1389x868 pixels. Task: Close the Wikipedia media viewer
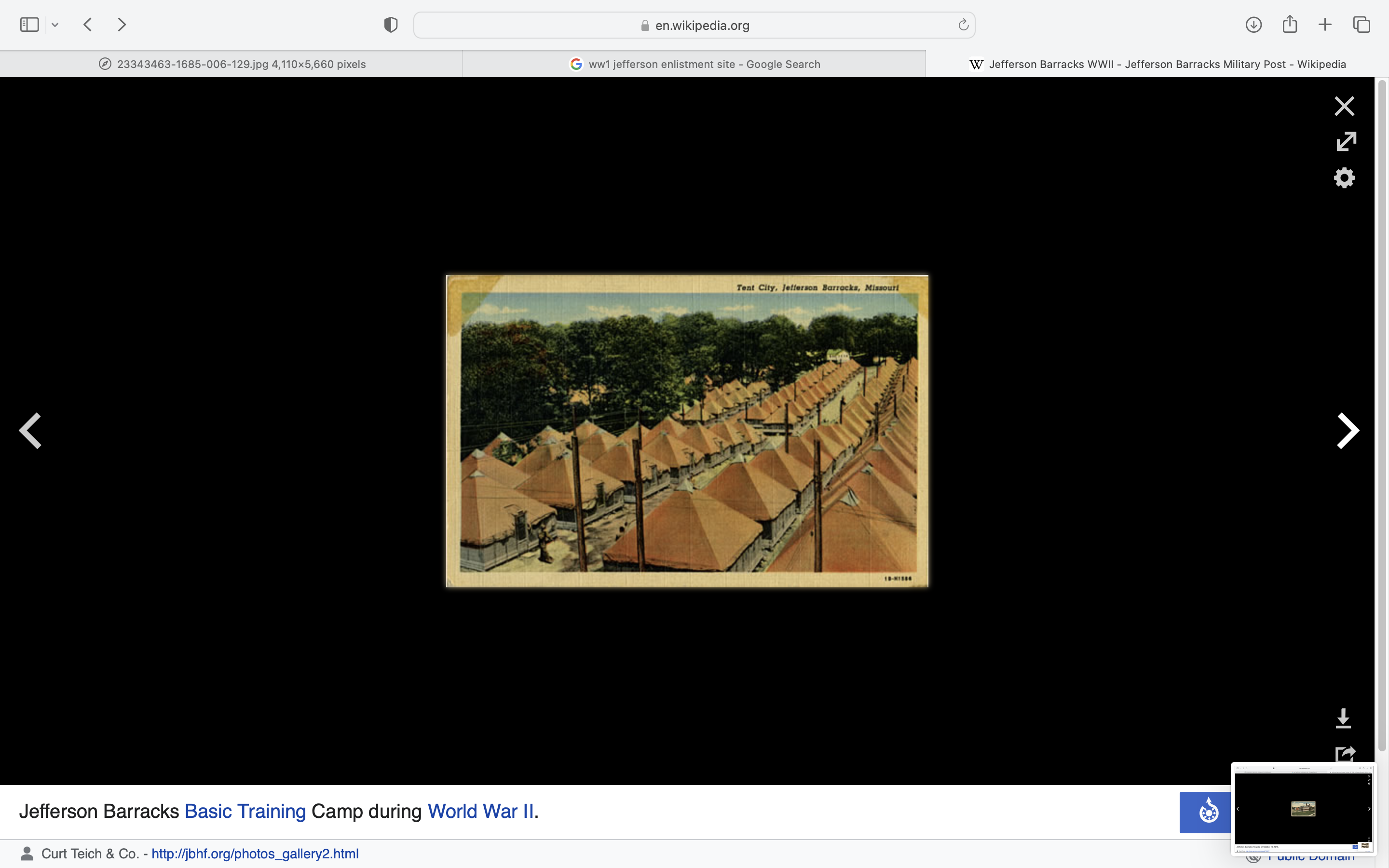tap(1344, 106)
